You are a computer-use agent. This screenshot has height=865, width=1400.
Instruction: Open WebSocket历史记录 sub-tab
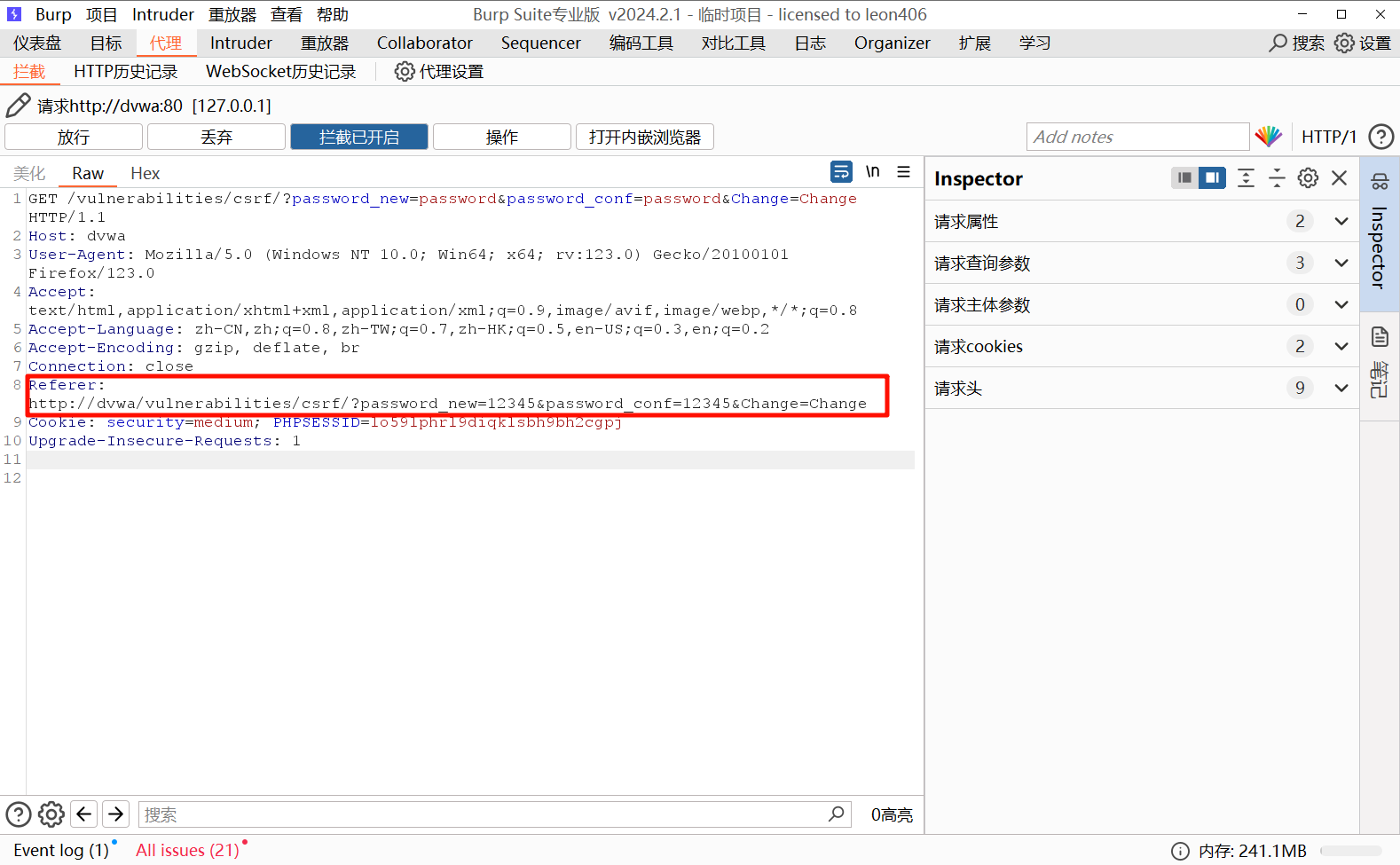[x=280, y=71]
